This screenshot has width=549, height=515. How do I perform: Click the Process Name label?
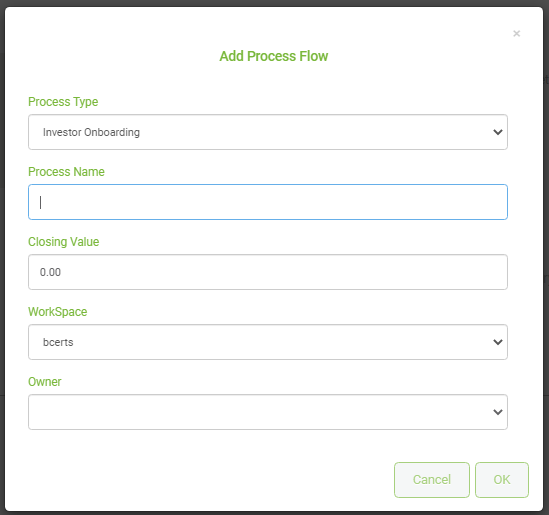tap(66, 172)
